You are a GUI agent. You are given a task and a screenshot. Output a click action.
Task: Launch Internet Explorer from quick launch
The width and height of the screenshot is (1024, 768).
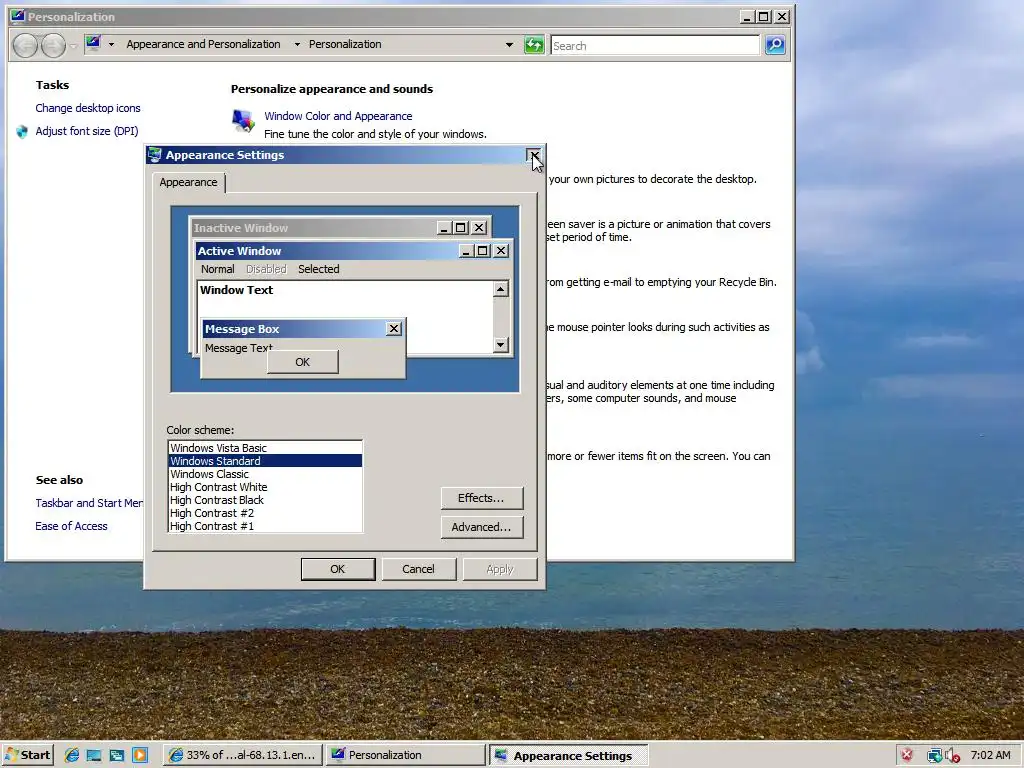72,755
